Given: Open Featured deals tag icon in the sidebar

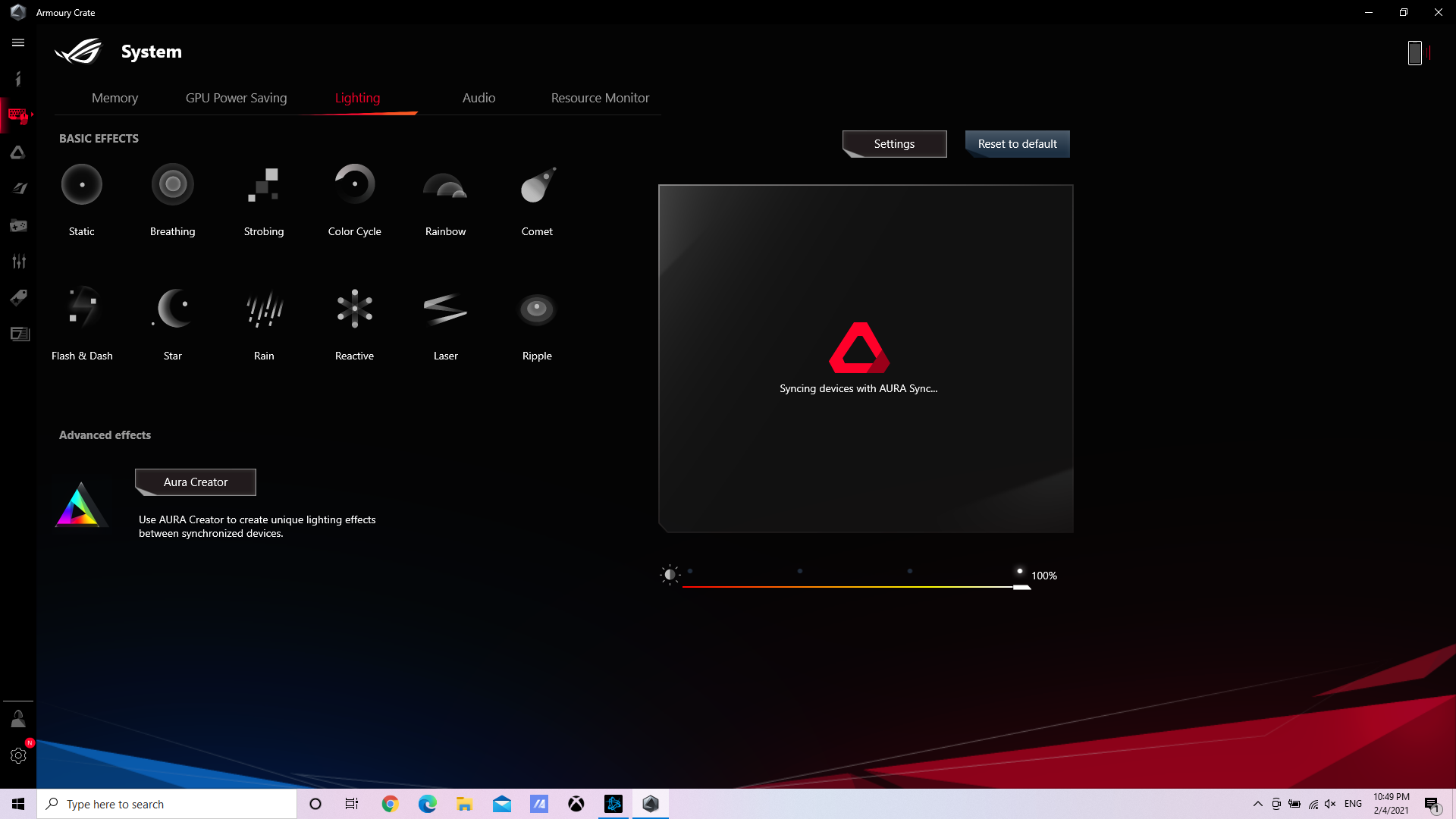Looking at the screenshot, I should [18, 297].
